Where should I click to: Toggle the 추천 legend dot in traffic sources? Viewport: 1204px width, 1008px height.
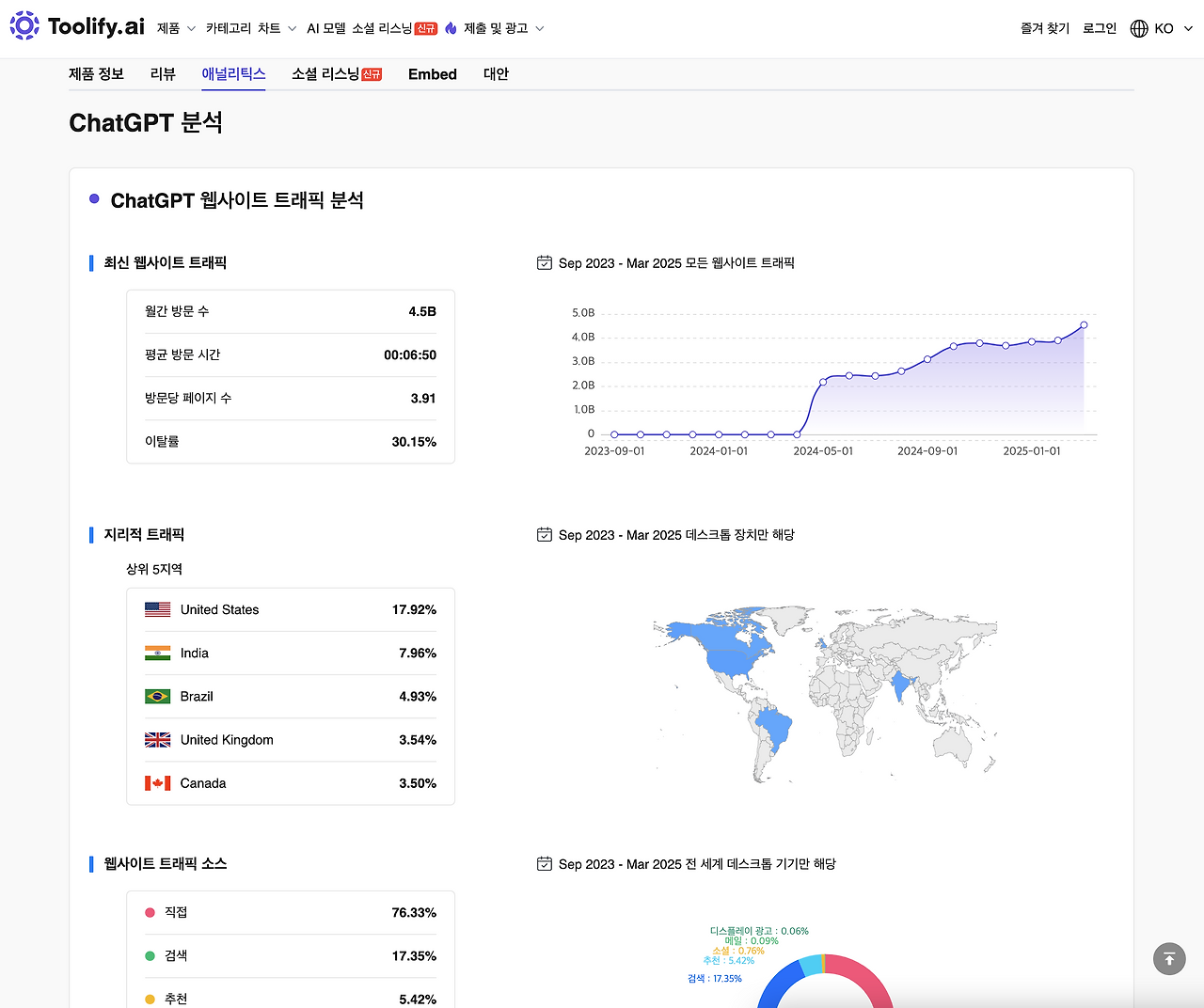(149, 998)
